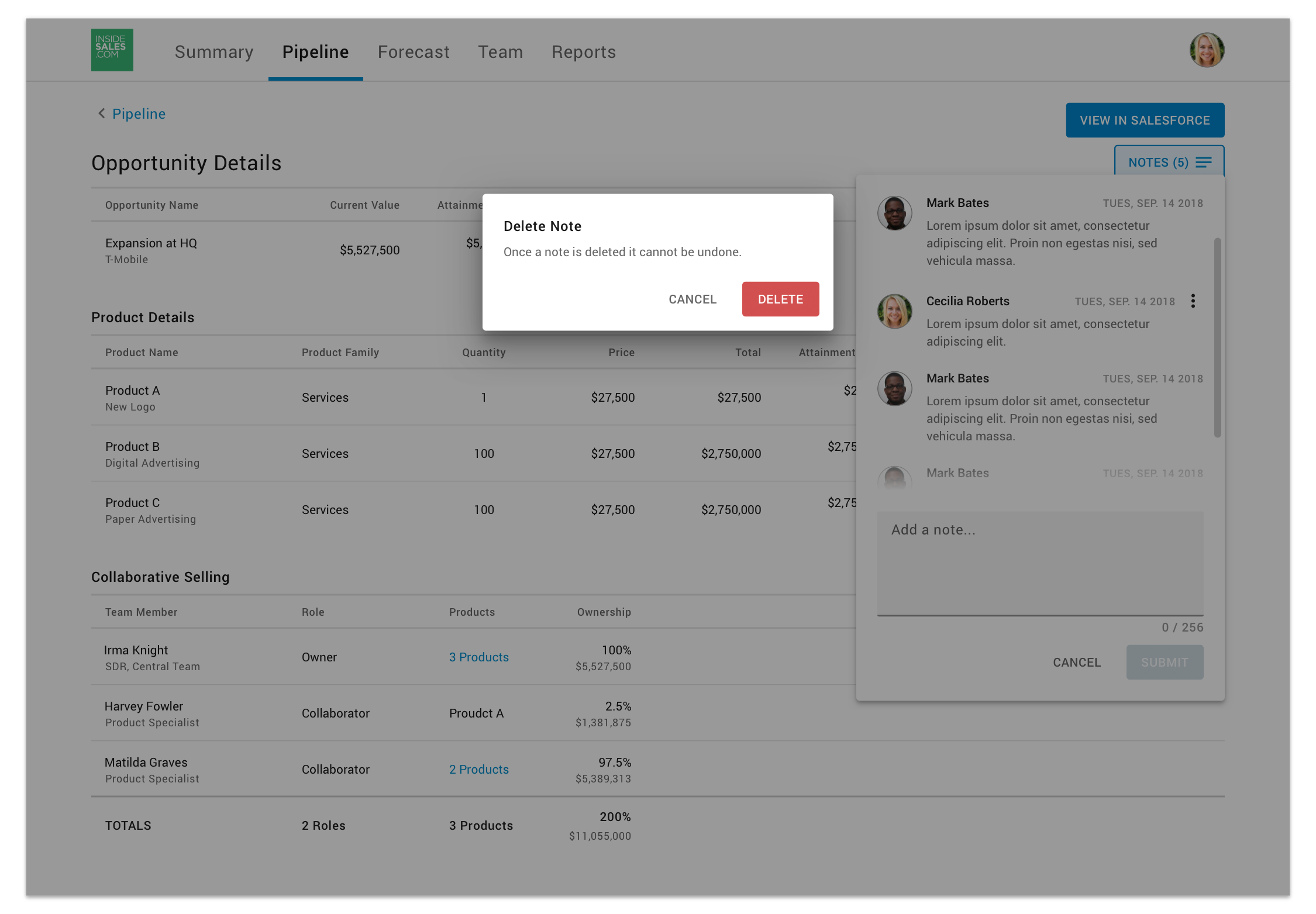The height and width of the screenshot is (914, 1316).
Task: Click Mark Bates avatar on first note
Action: coord(894,213)
